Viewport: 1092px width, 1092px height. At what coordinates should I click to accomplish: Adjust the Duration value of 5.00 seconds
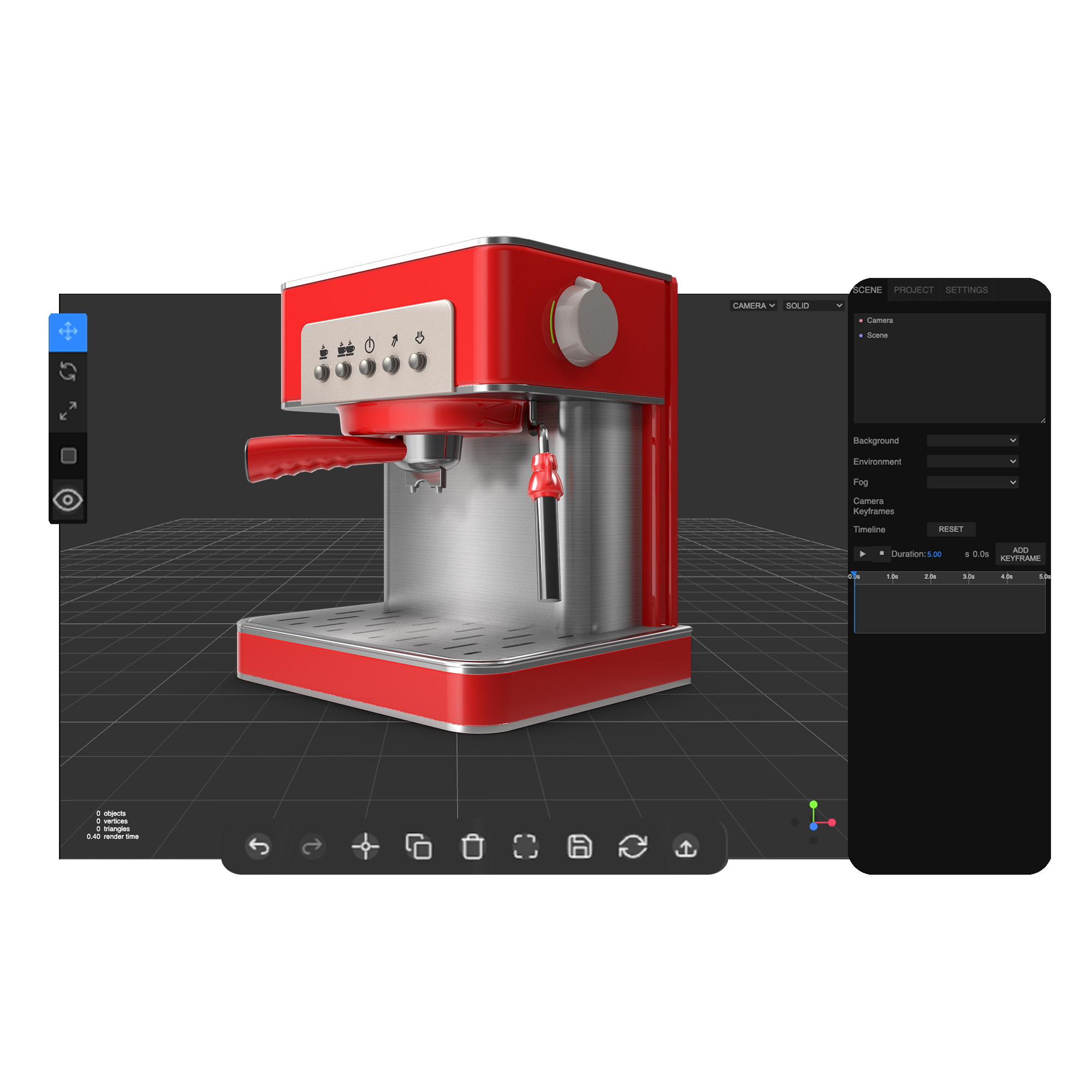[934, 555]
